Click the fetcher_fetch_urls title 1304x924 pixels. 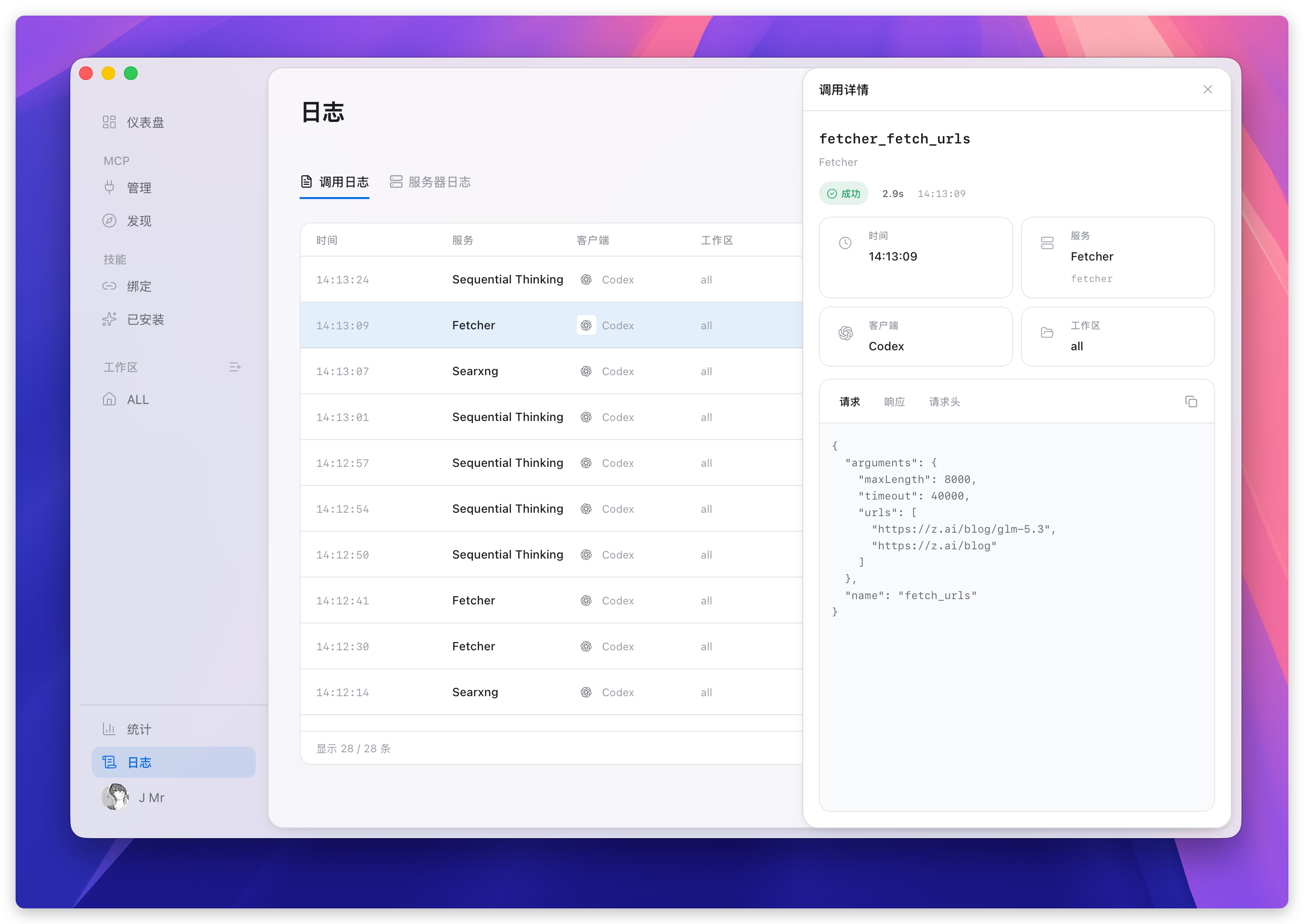tap(894, 139)
